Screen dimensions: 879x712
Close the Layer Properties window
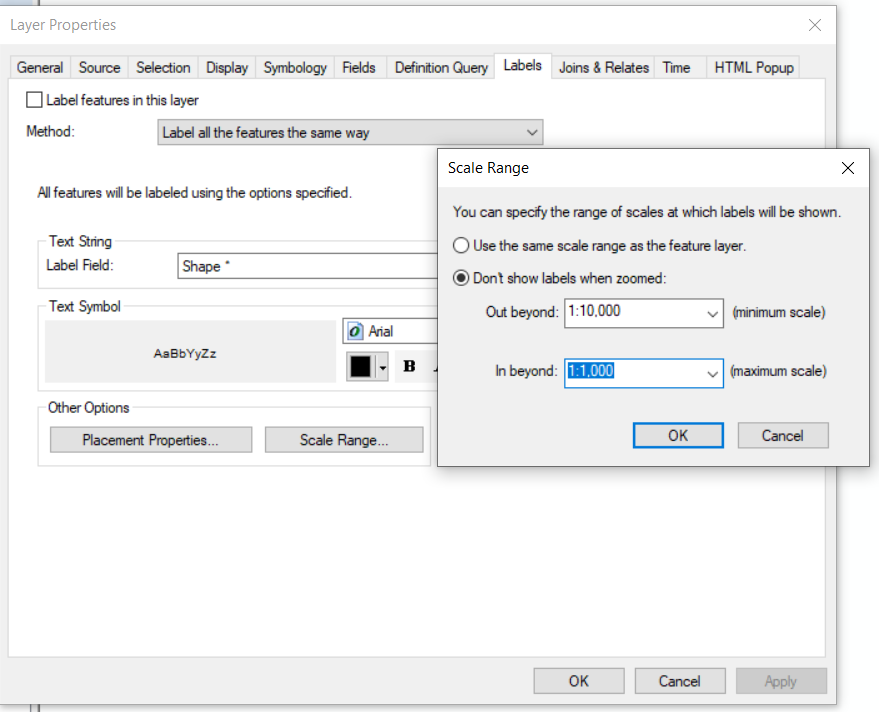tap(816, 25)
